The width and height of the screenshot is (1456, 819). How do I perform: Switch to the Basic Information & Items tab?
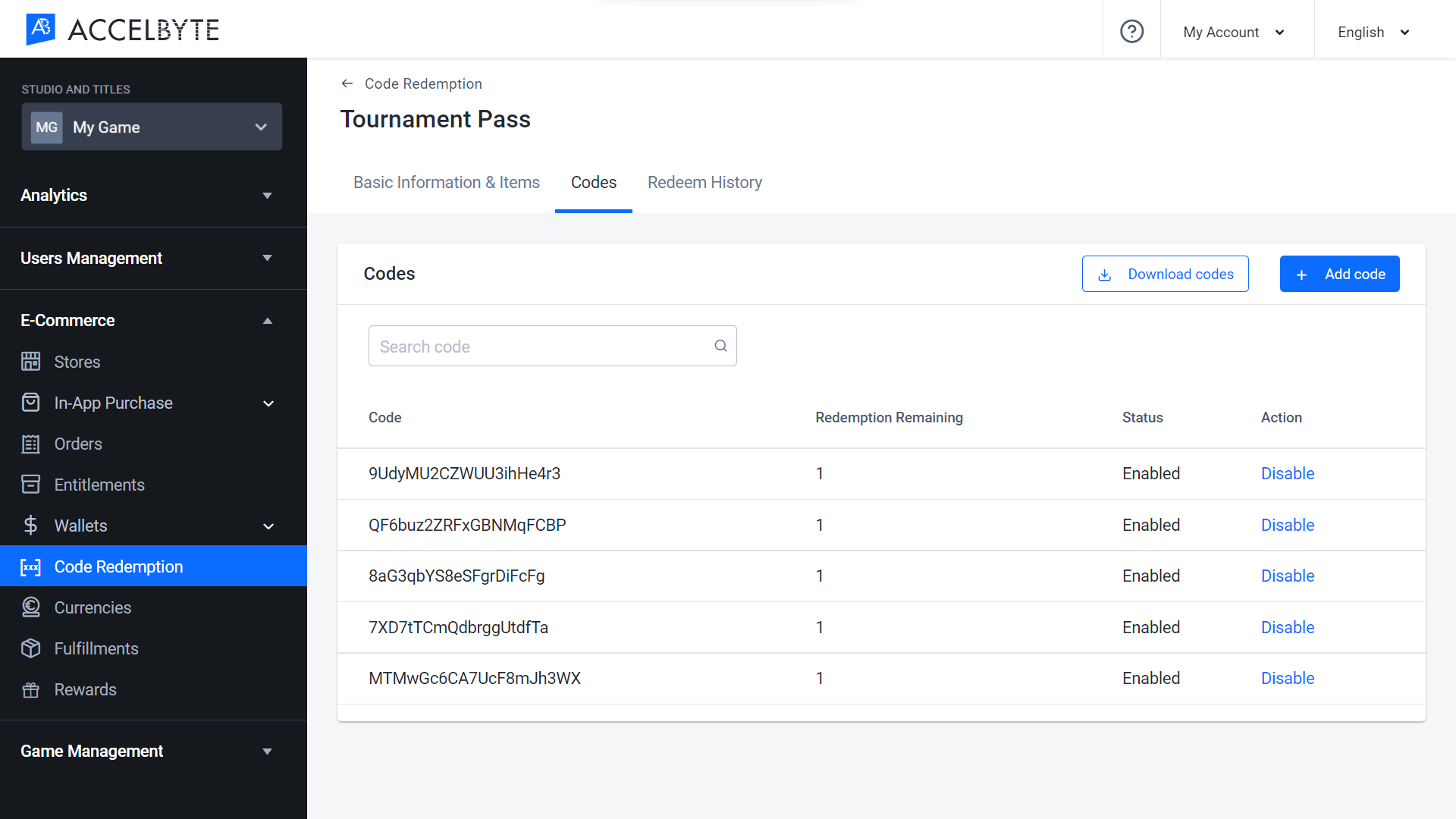tap(447, 183)
